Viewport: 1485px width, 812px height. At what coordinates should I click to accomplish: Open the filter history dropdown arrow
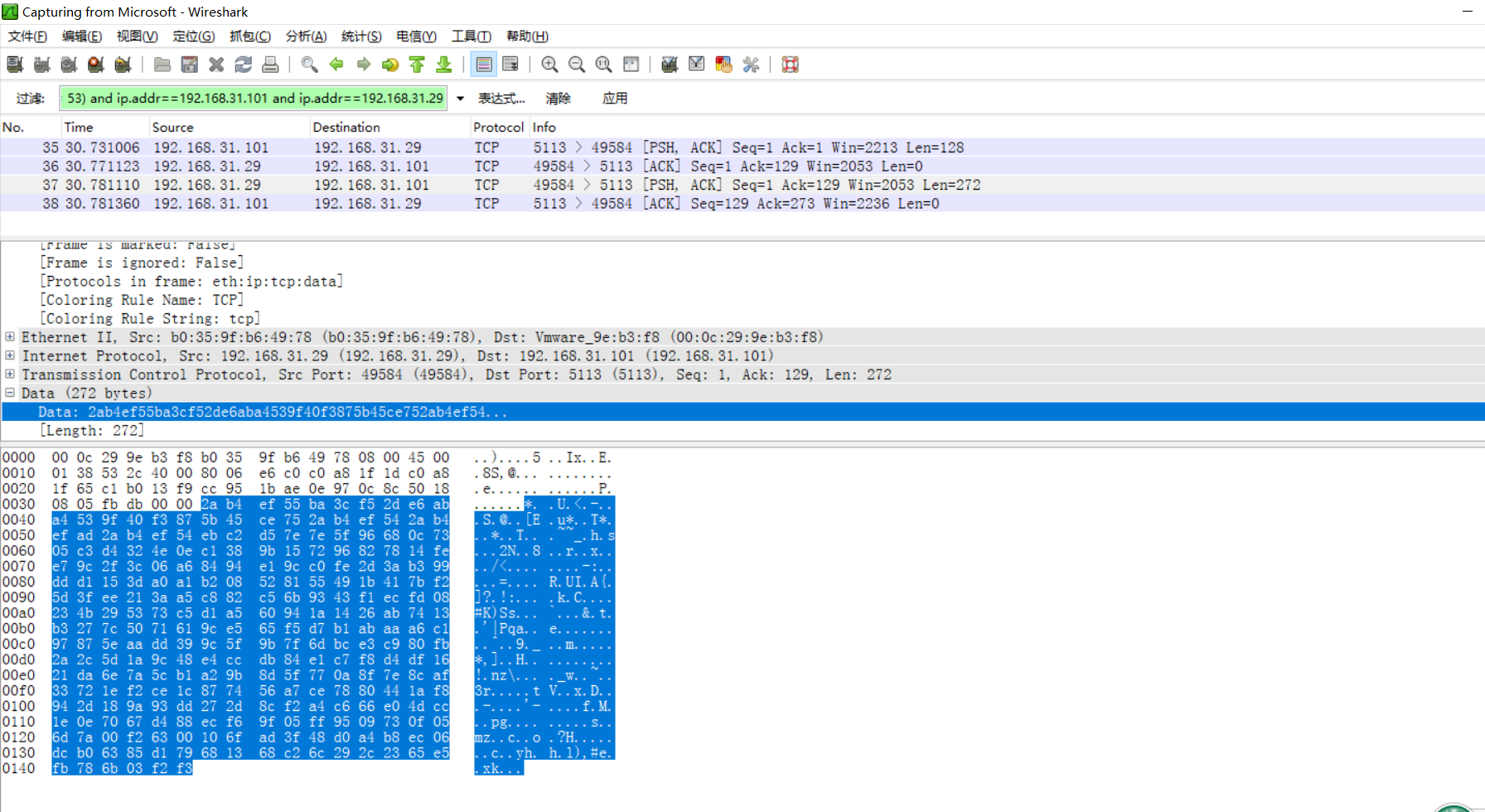click(x=460, y=99)
